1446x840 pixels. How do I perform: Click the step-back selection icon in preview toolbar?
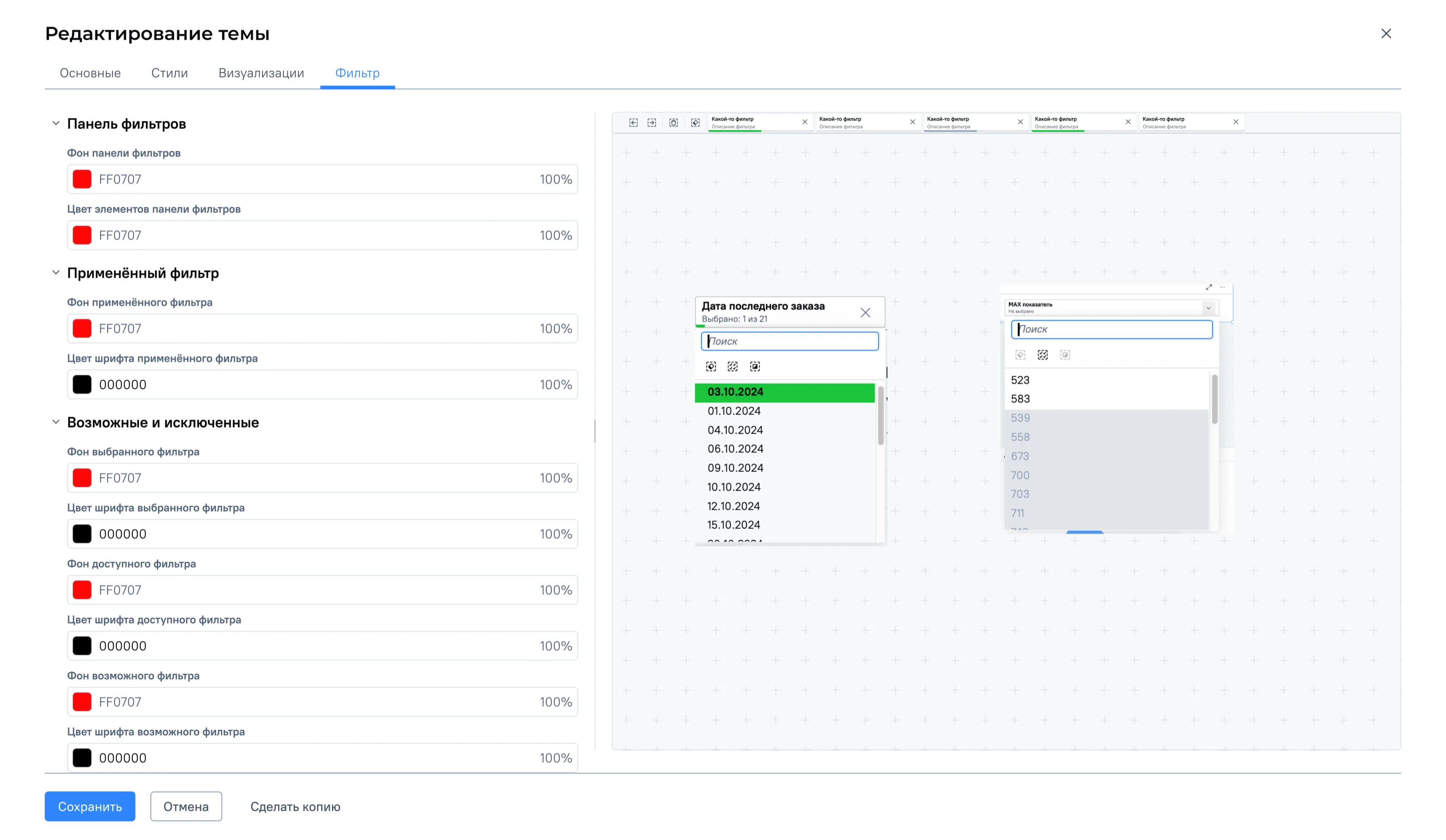[x=634, y=123]
